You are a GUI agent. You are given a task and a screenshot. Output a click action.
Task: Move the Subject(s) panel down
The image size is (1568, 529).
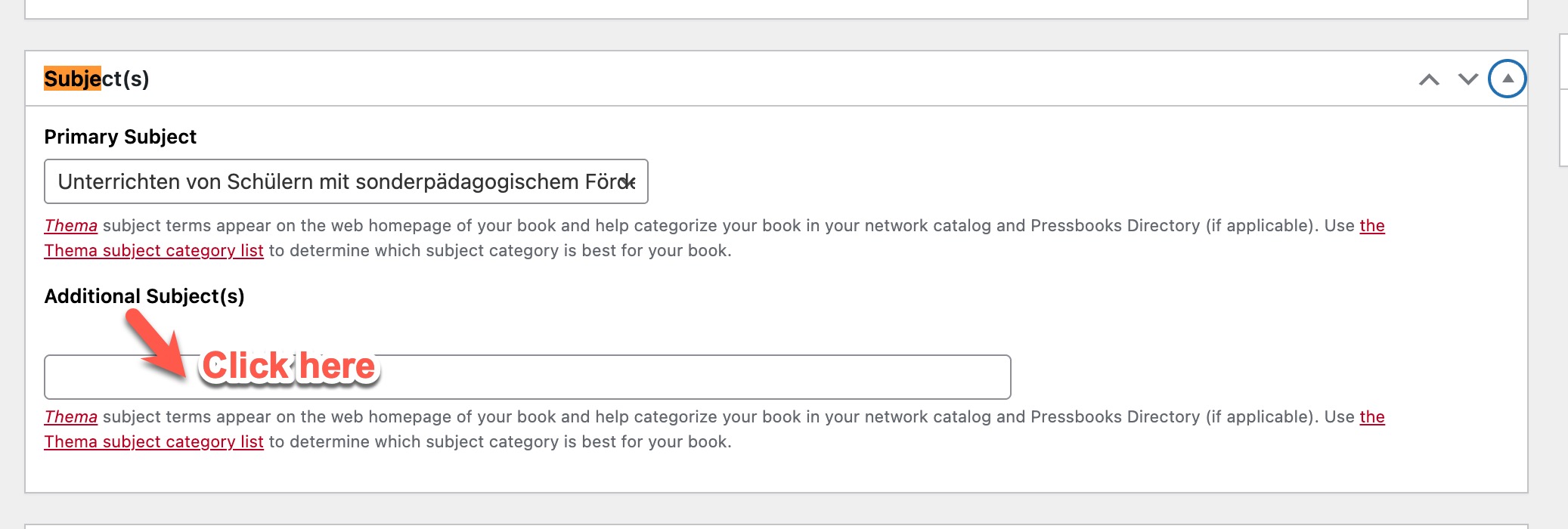click(1468, 79)
